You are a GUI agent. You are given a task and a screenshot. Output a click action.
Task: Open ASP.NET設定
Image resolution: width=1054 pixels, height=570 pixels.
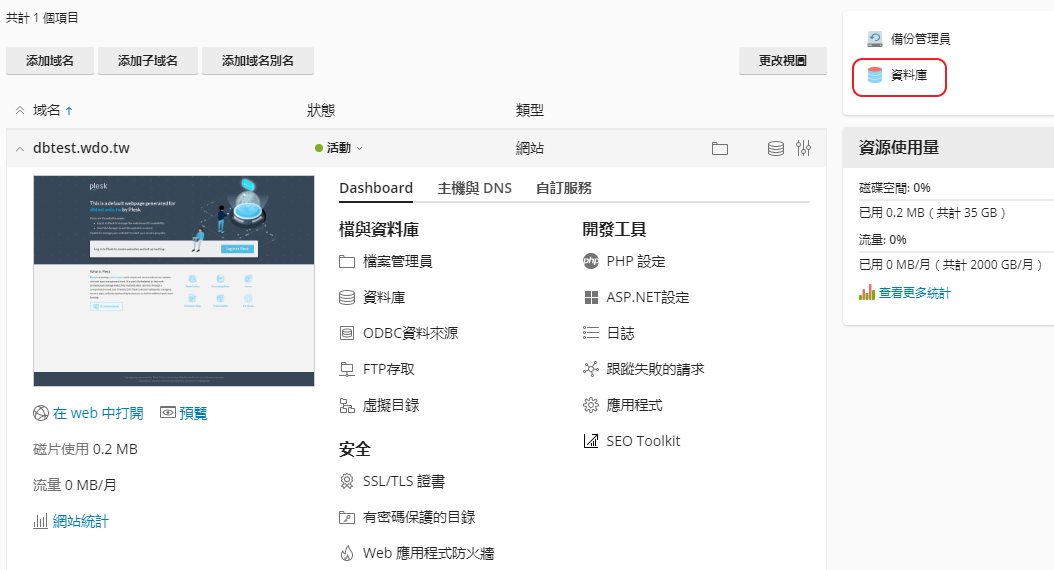(x=647, y=297)
